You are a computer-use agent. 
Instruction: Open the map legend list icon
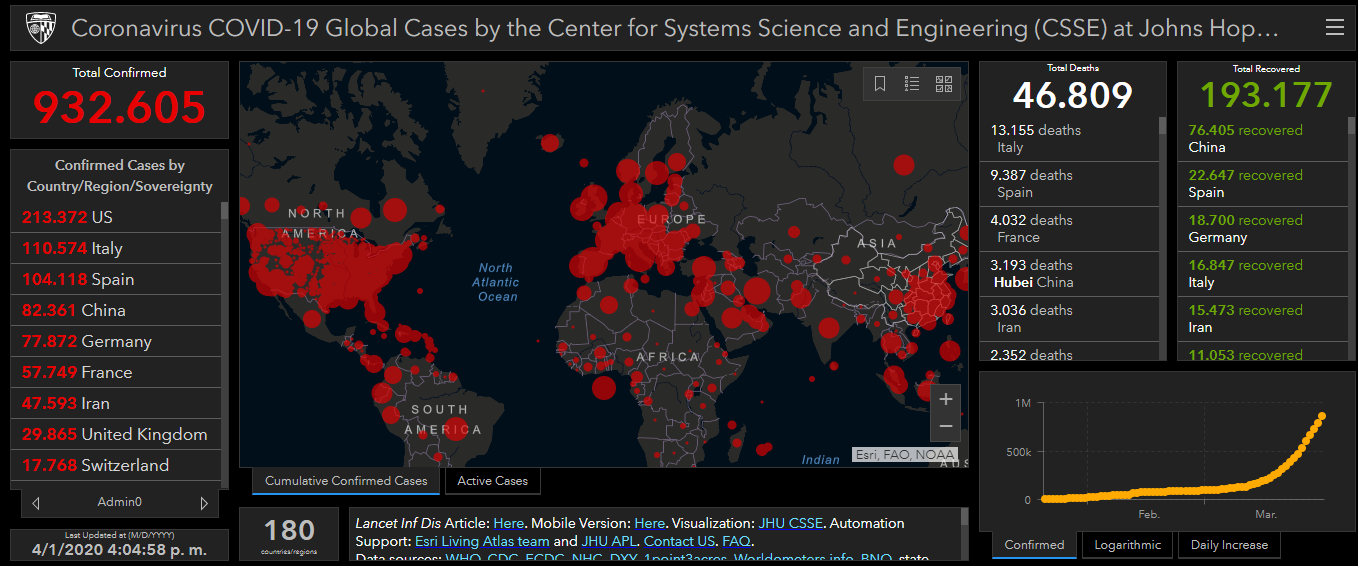912,84
